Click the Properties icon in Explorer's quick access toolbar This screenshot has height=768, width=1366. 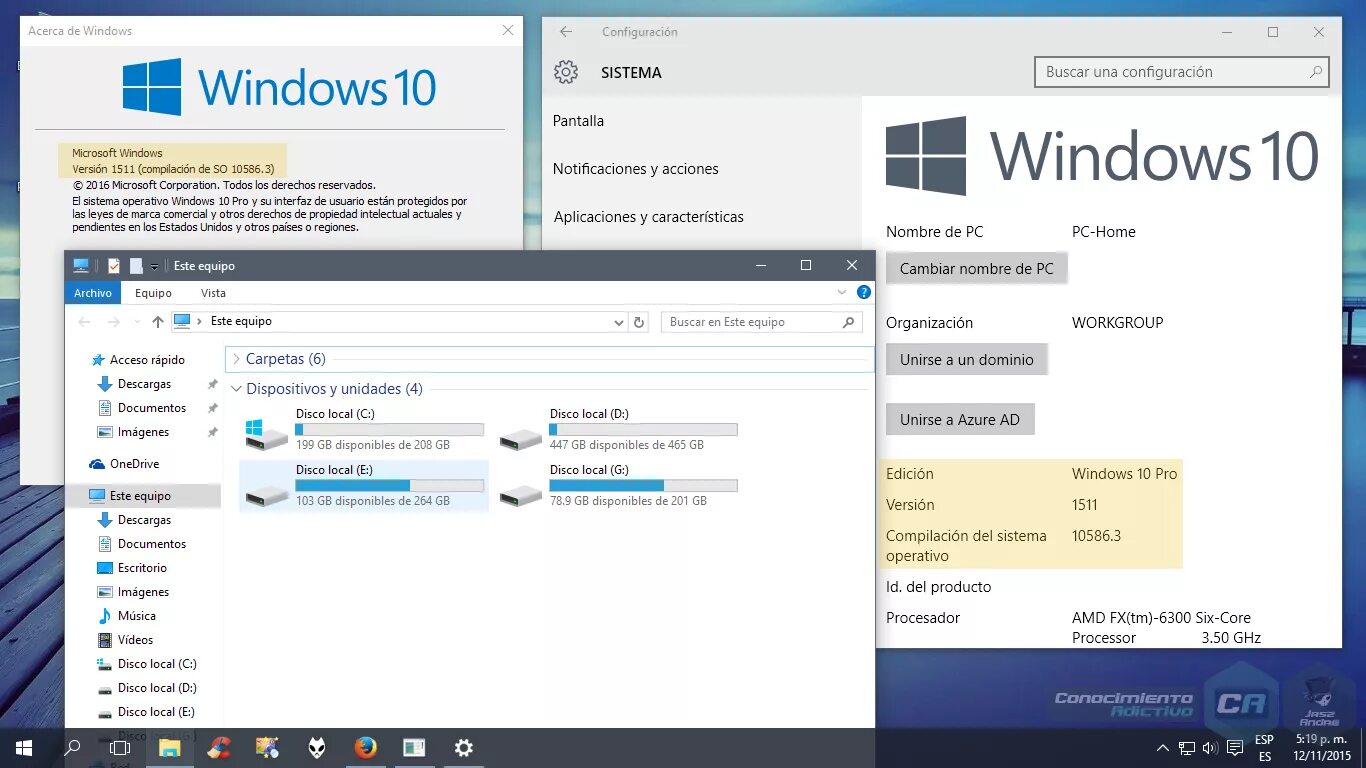113,266
